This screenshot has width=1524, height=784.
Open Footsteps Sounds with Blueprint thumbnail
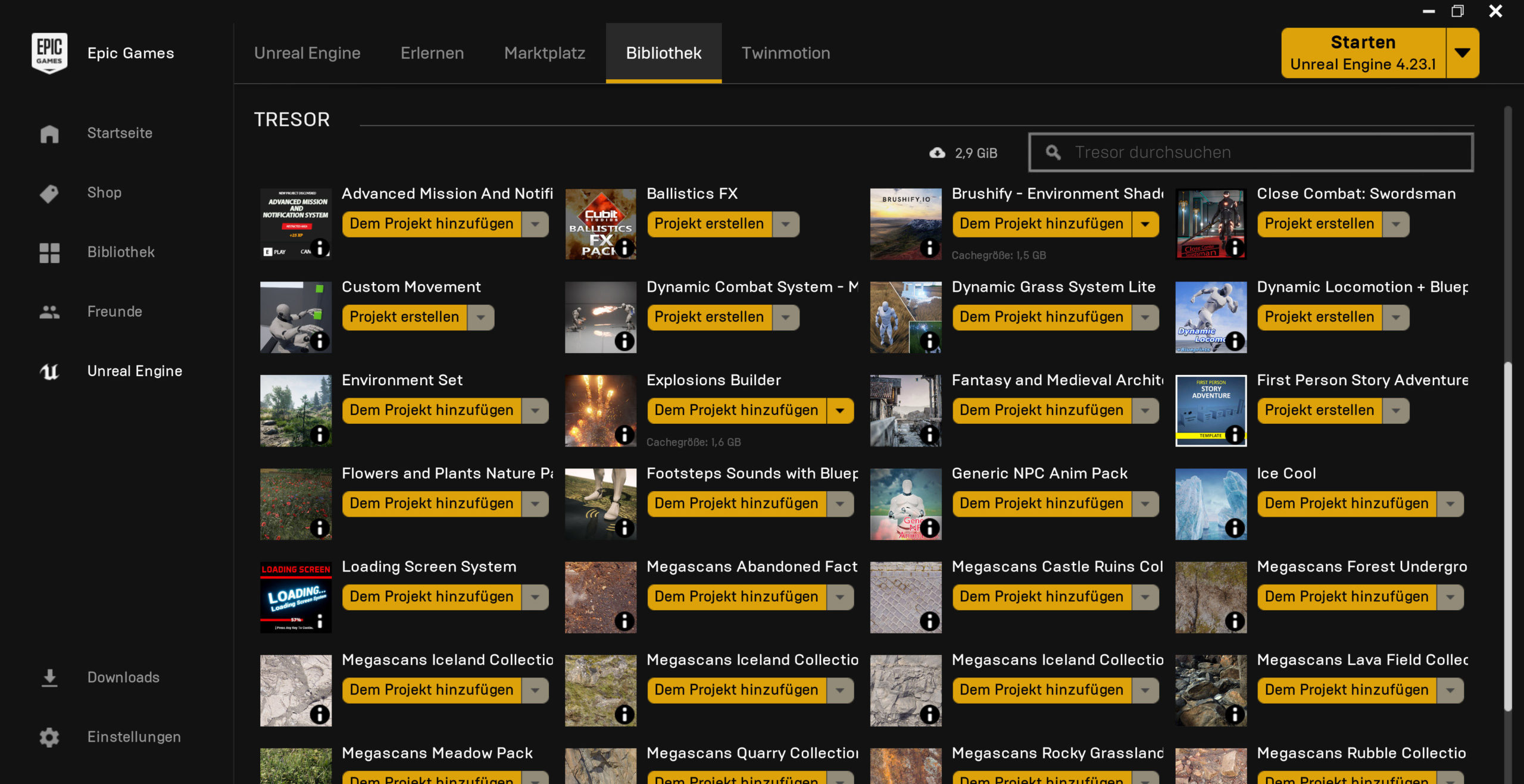(601, 504)
